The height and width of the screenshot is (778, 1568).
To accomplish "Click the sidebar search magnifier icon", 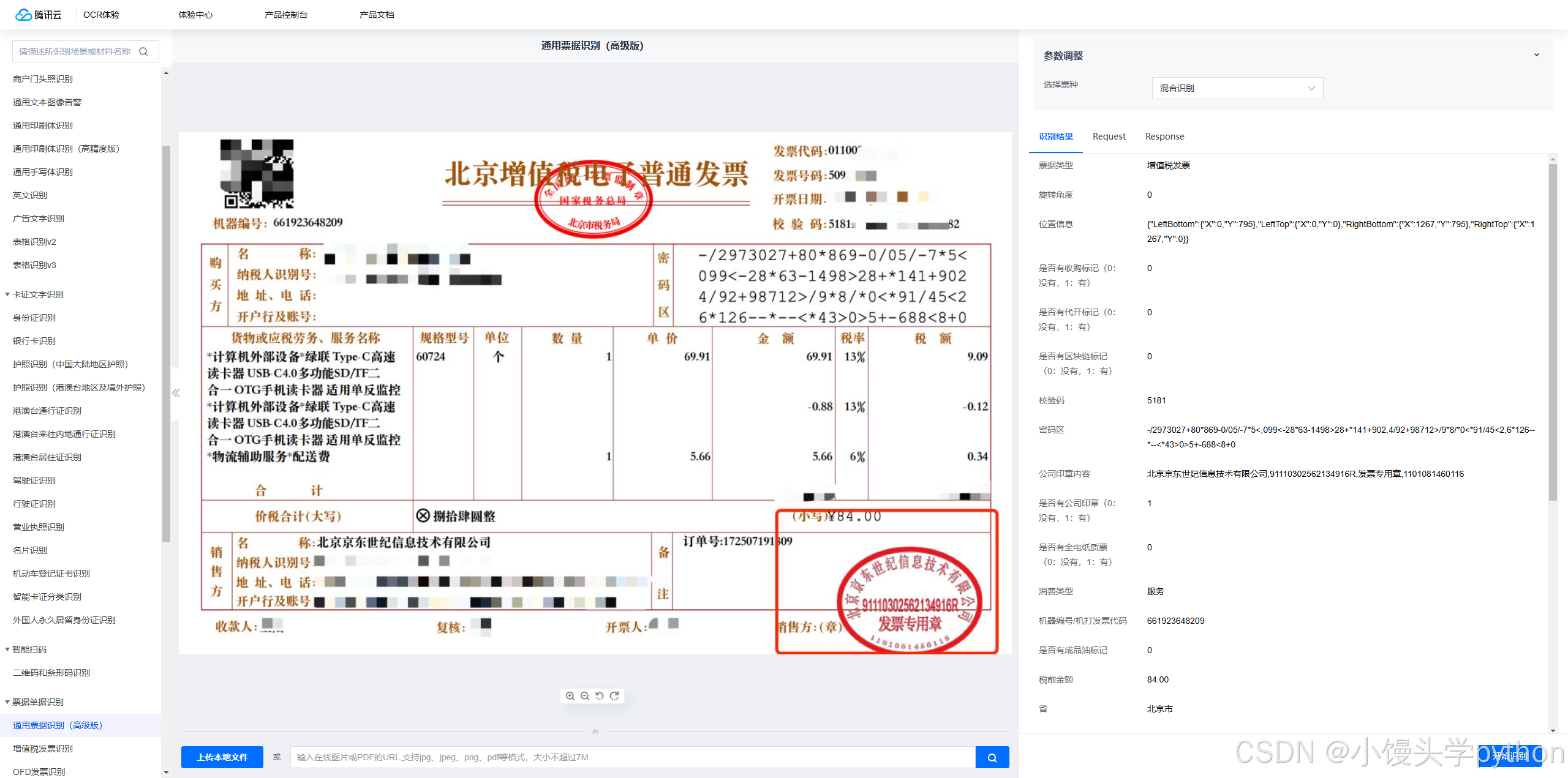I will (144, 51).
